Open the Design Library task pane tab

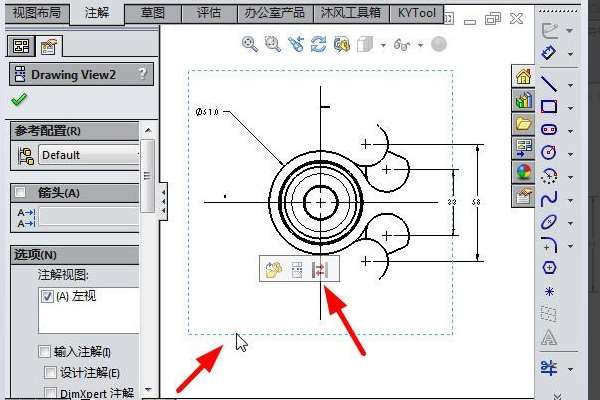click(523, 100)
